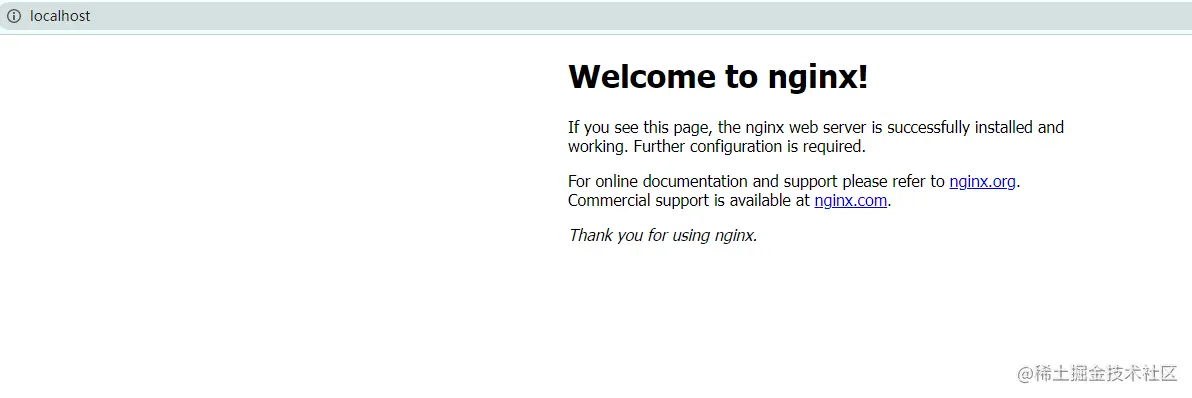Screen dimensions: 1192x398
Task: Click the text "If you see this page"
Action: click(640, 128)
